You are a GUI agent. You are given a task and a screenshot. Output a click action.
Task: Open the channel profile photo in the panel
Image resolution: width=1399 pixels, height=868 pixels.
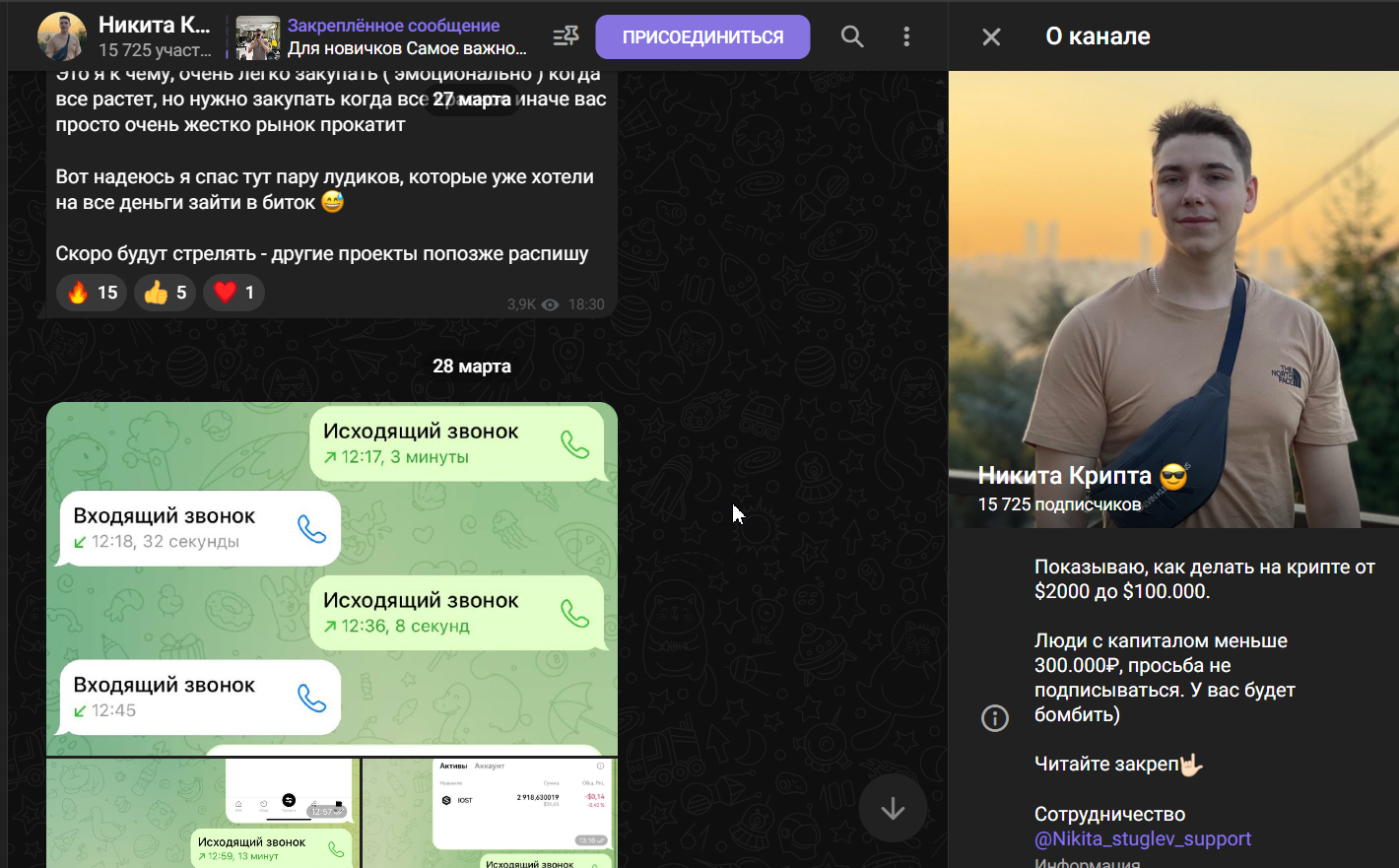(x=1173, y=300)
